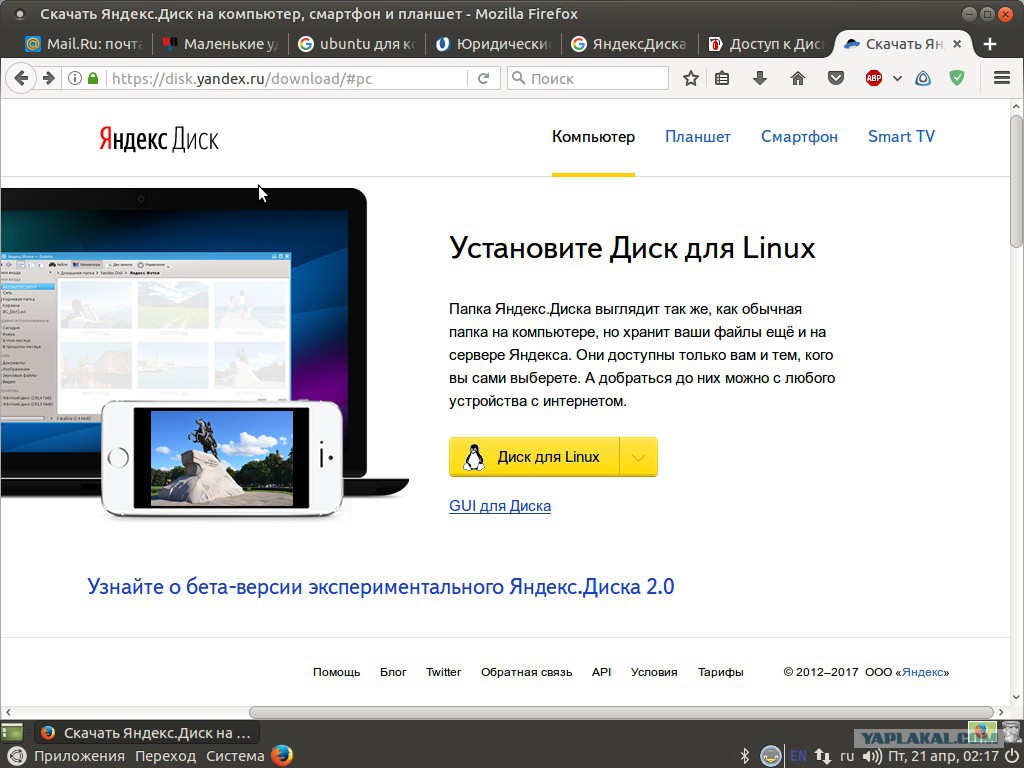The height and width of the screenshot is (768, 1024).
Task: Go to the home page icon
Action: (x=797, y=78)
